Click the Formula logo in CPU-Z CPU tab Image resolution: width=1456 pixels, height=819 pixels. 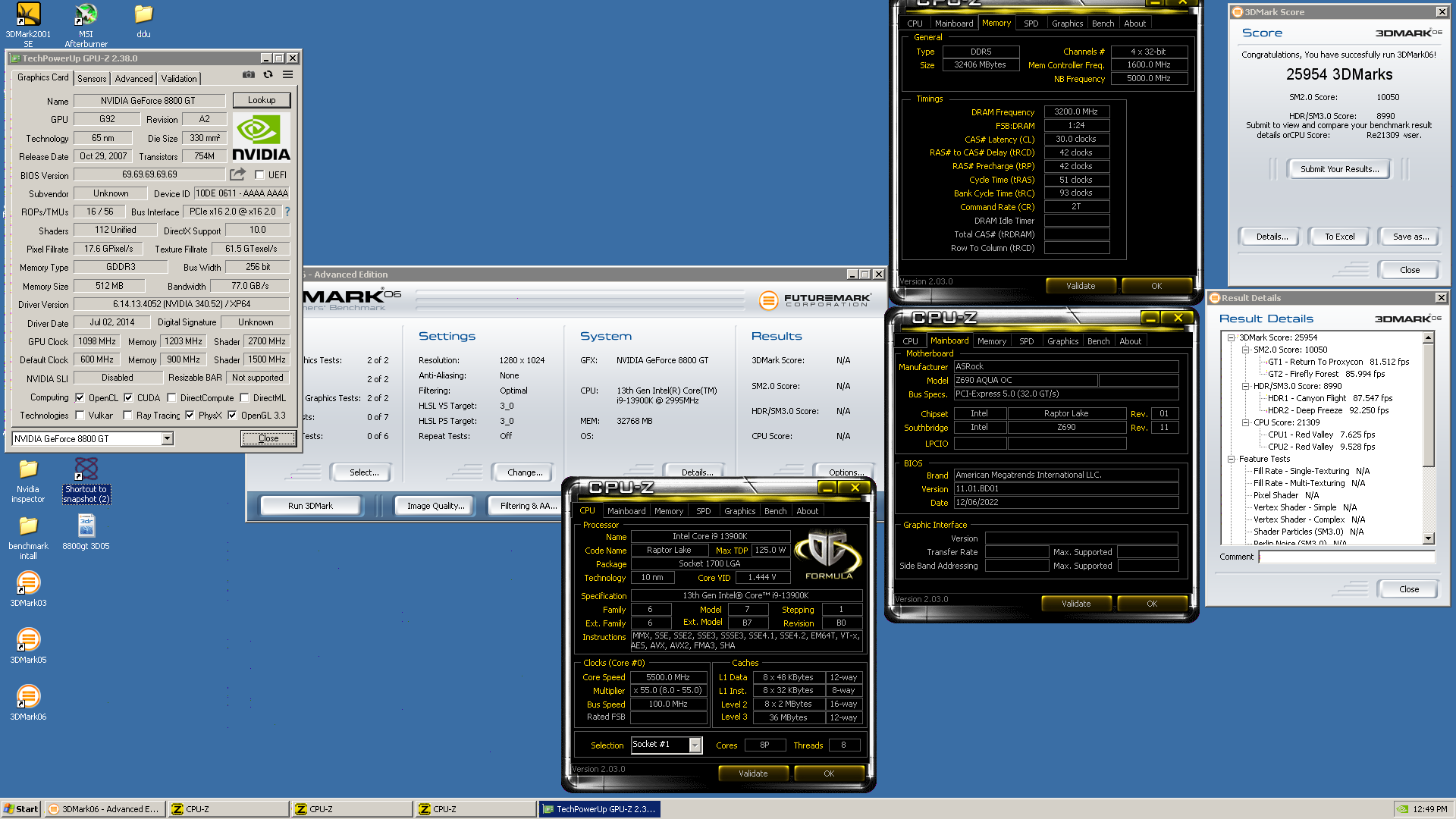pyautogui.click(x=828, y=556)
